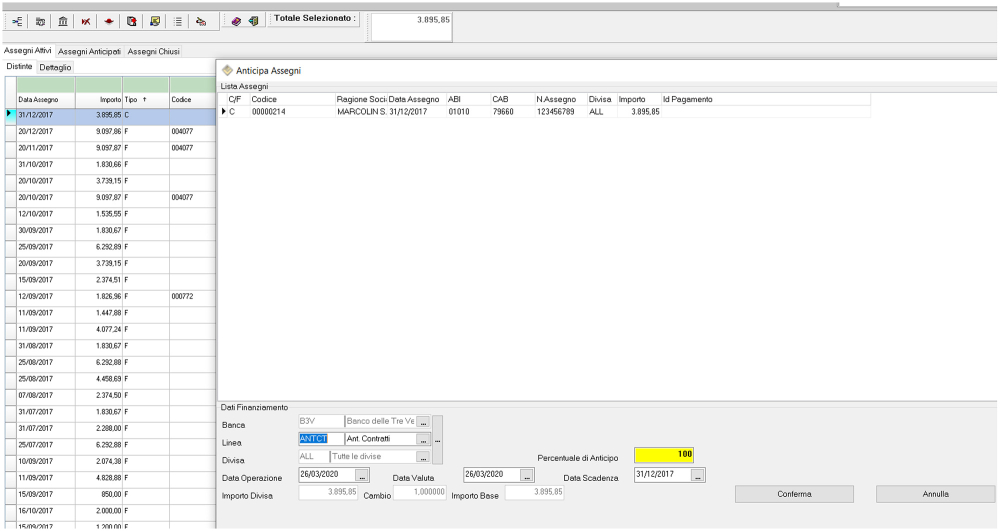
Task: Switch to the Assegni Anticipati tab
Action: point(89,51)
